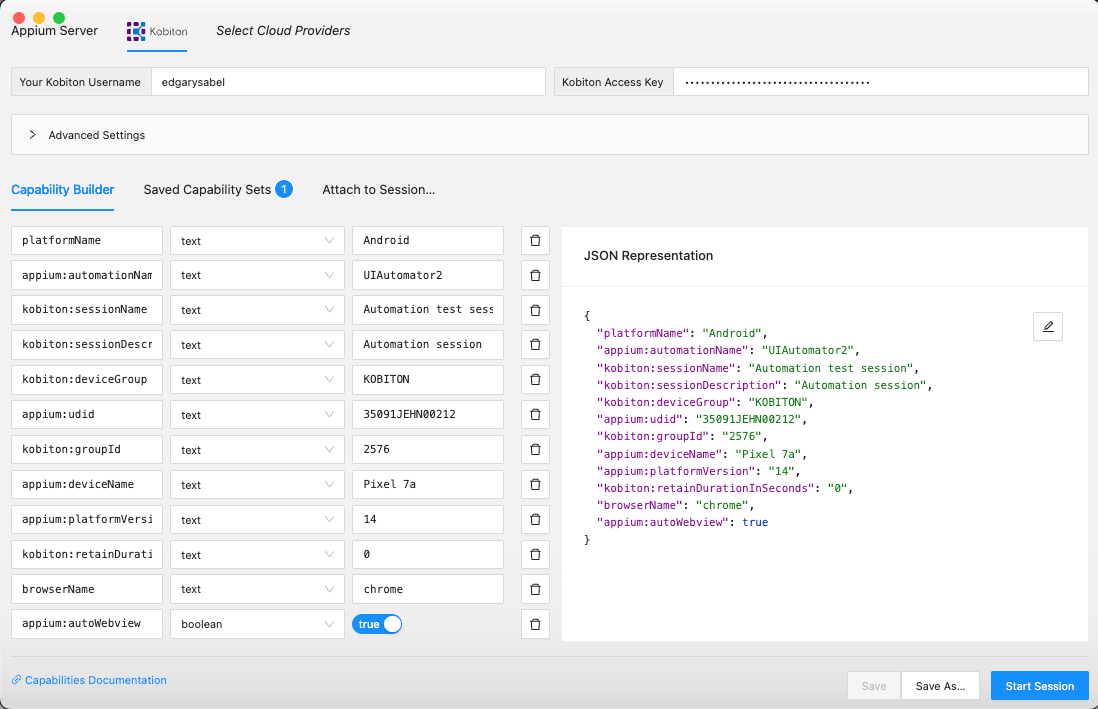Image resolution: width=1098 pixels, height=709 pixels.
Task: Click the Start Session button
Action: pyautogui.click(x=1039, y=686)
